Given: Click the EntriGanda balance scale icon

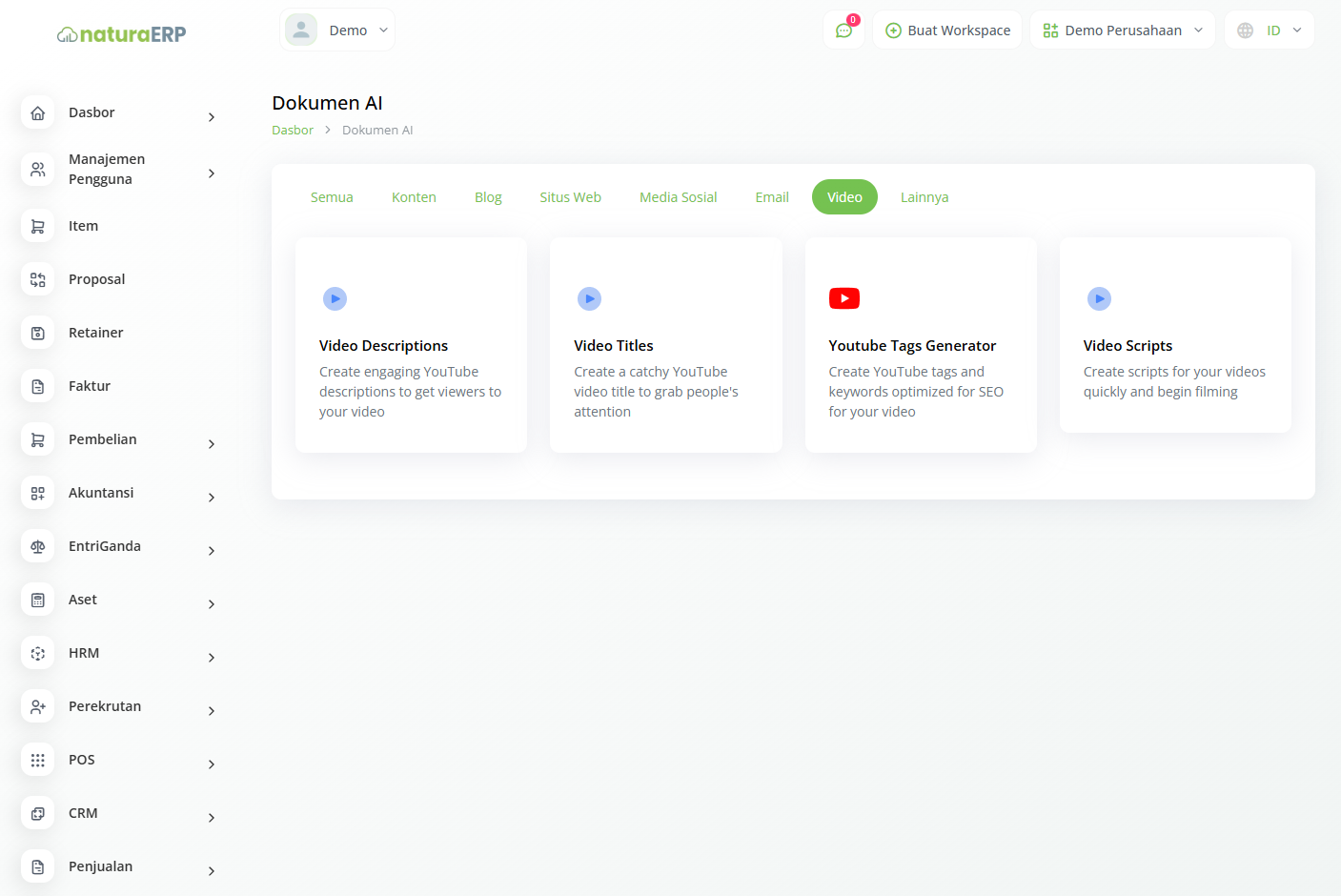Looking at the screenshot, I should (x=38, y=547).
